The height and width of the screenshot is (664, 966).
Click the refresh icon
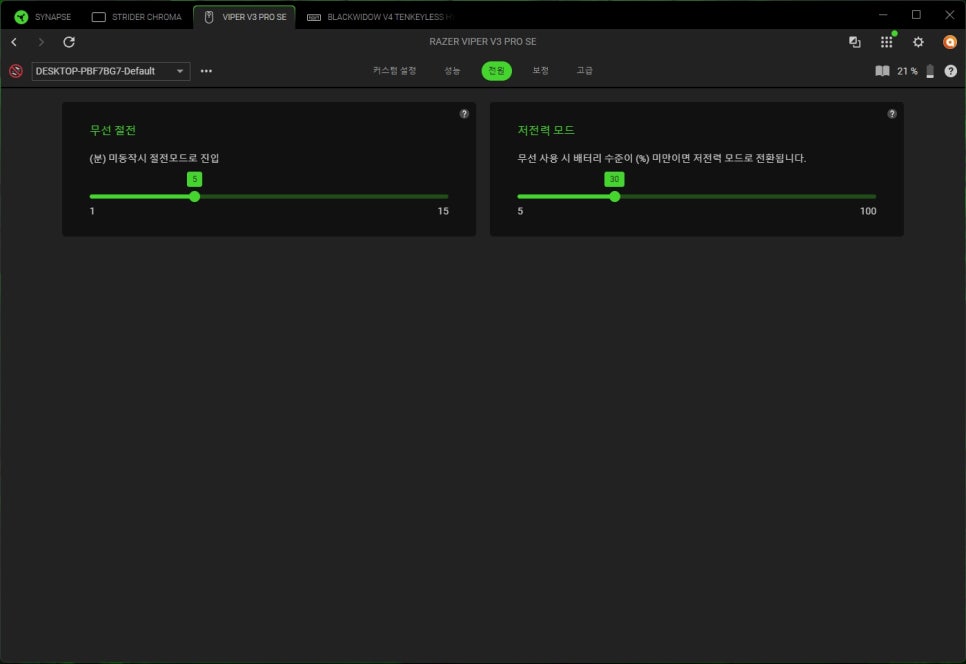69,42
